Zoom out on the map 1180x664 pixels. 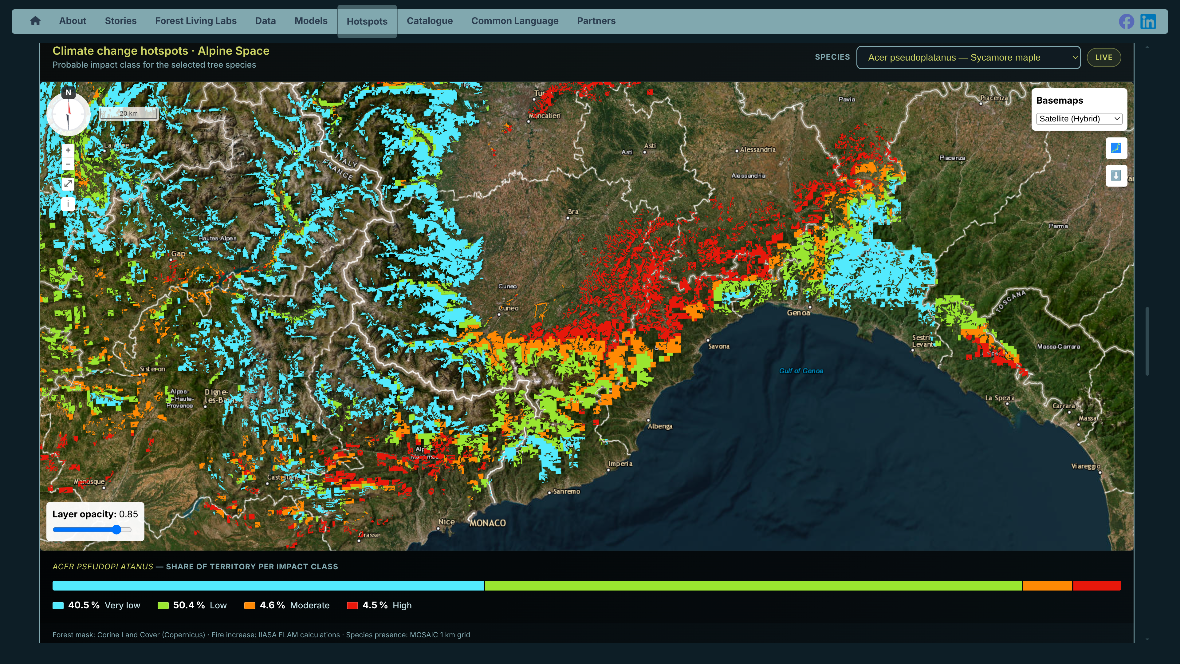click(x=68, y=164)
